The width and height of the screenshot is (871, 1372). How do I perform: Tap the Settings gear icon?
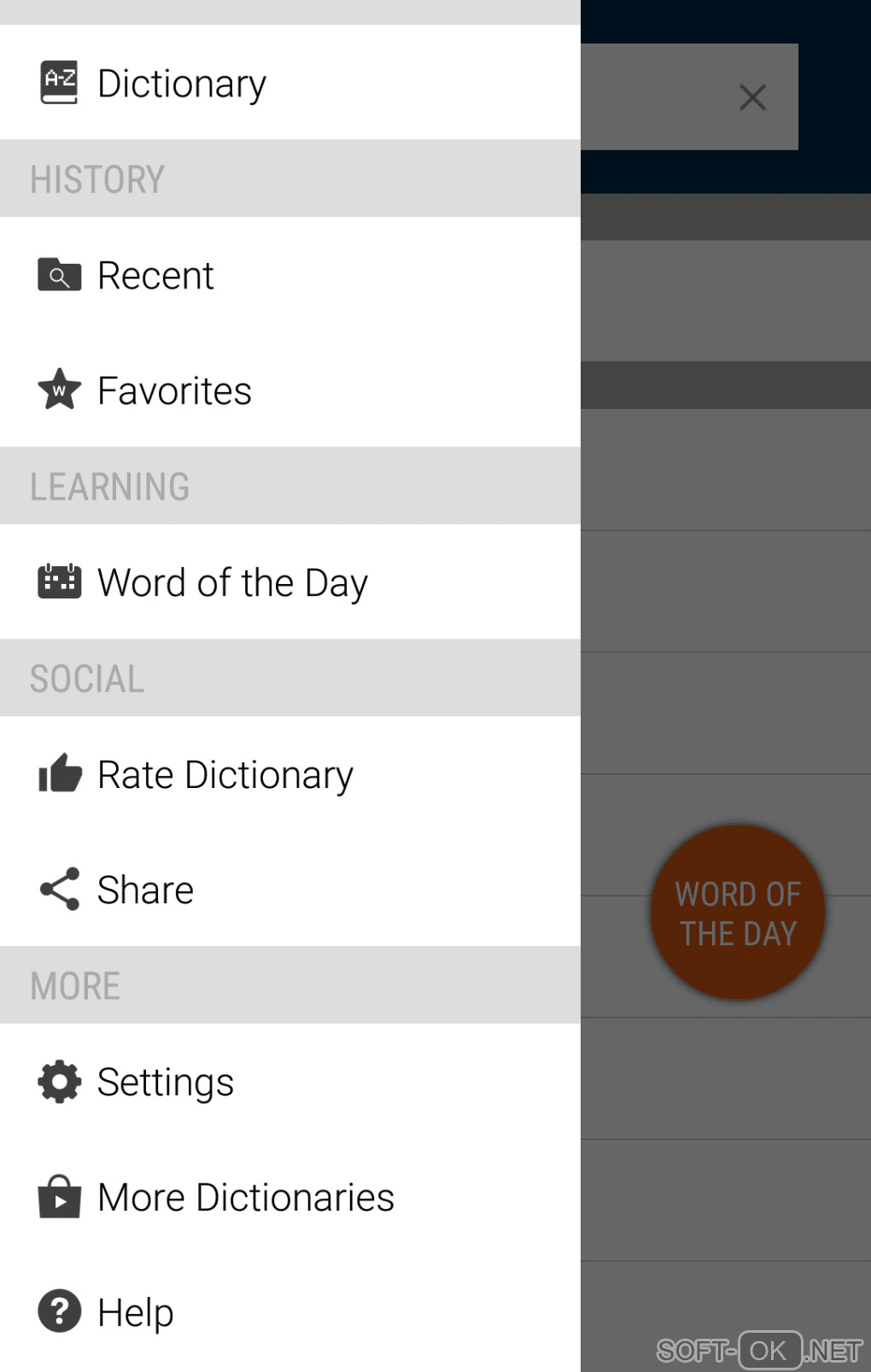click(x=59, y=1081)
